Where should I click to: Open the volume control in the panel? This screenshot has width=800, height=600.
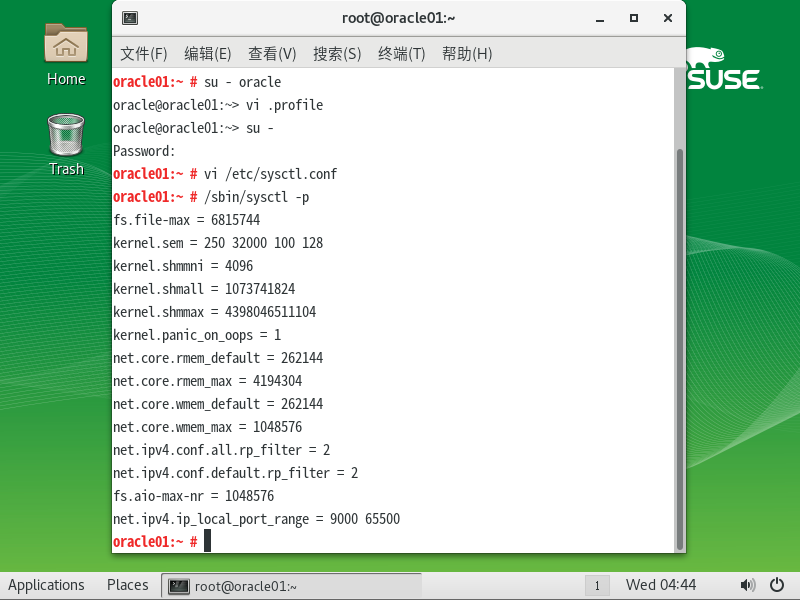(x=747, y=585)
